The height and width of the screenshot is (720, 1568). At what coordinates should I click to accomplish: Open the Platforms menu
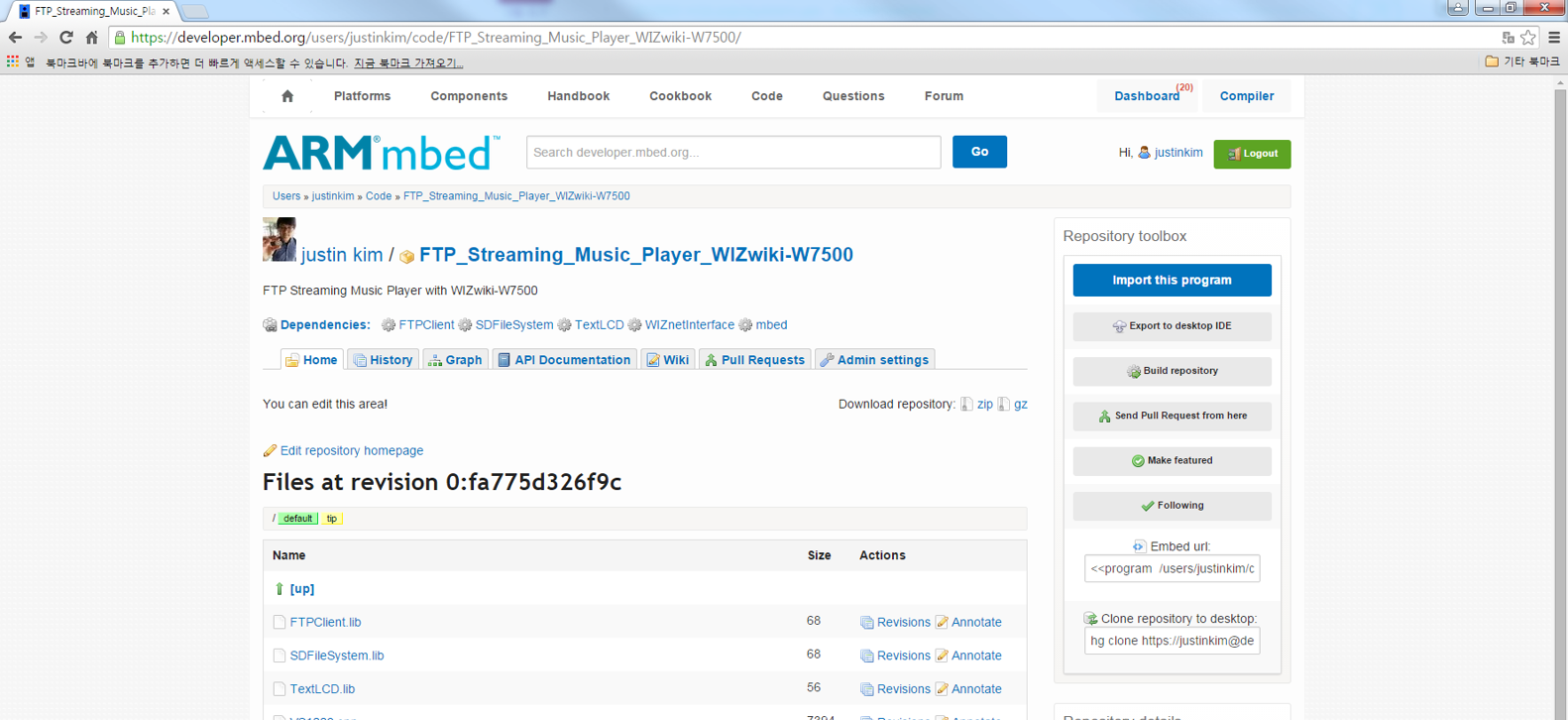(x=362, y=96)
